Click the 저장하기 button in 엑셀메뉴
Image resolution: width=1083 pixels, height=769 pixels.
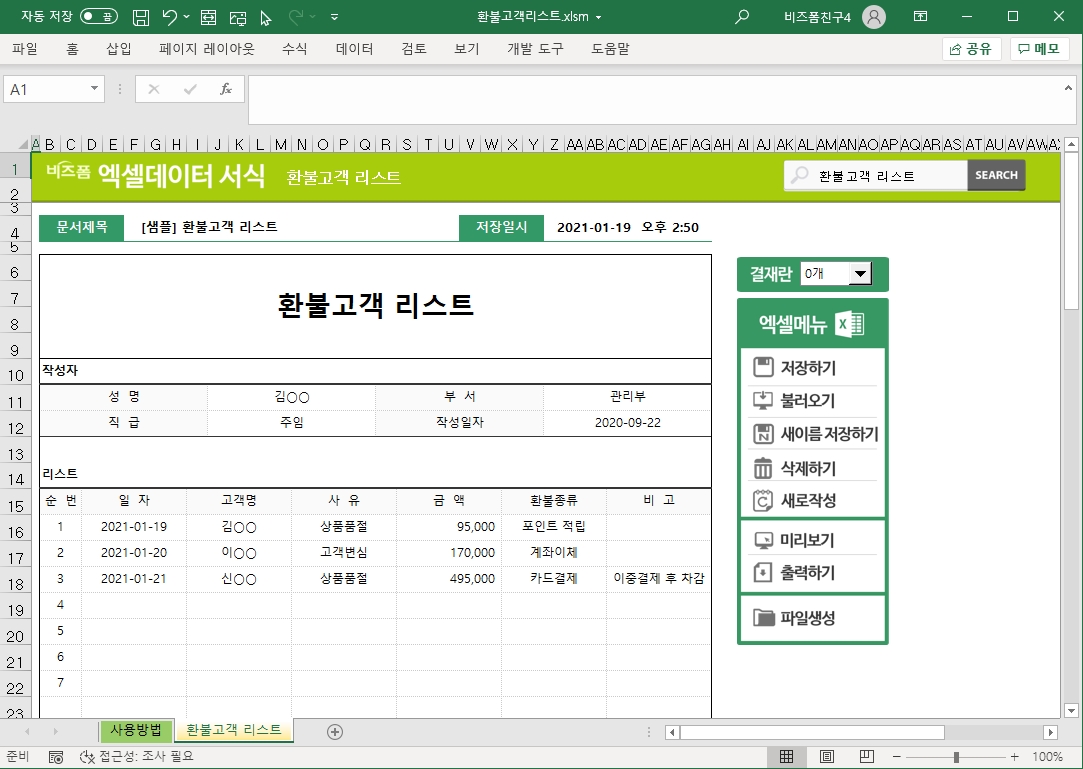(x=808, y=368)
